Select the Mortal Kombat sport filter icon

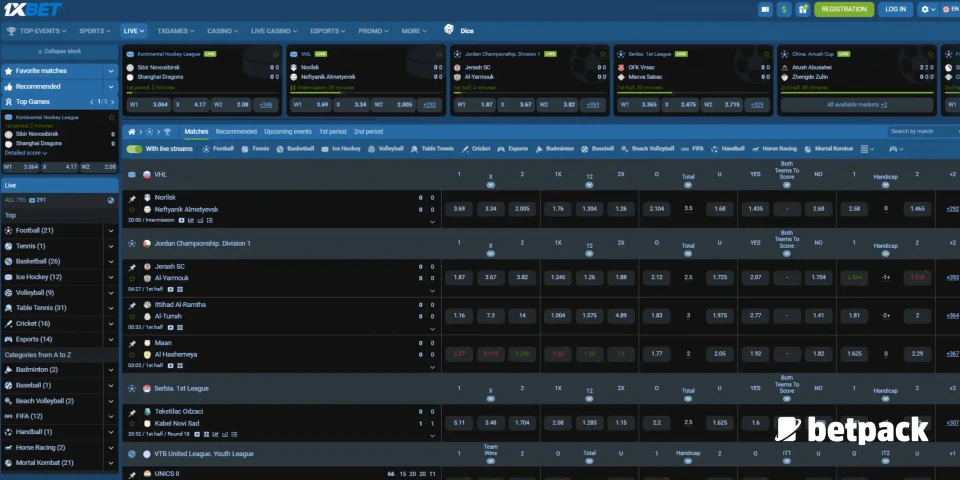[806, 149]
